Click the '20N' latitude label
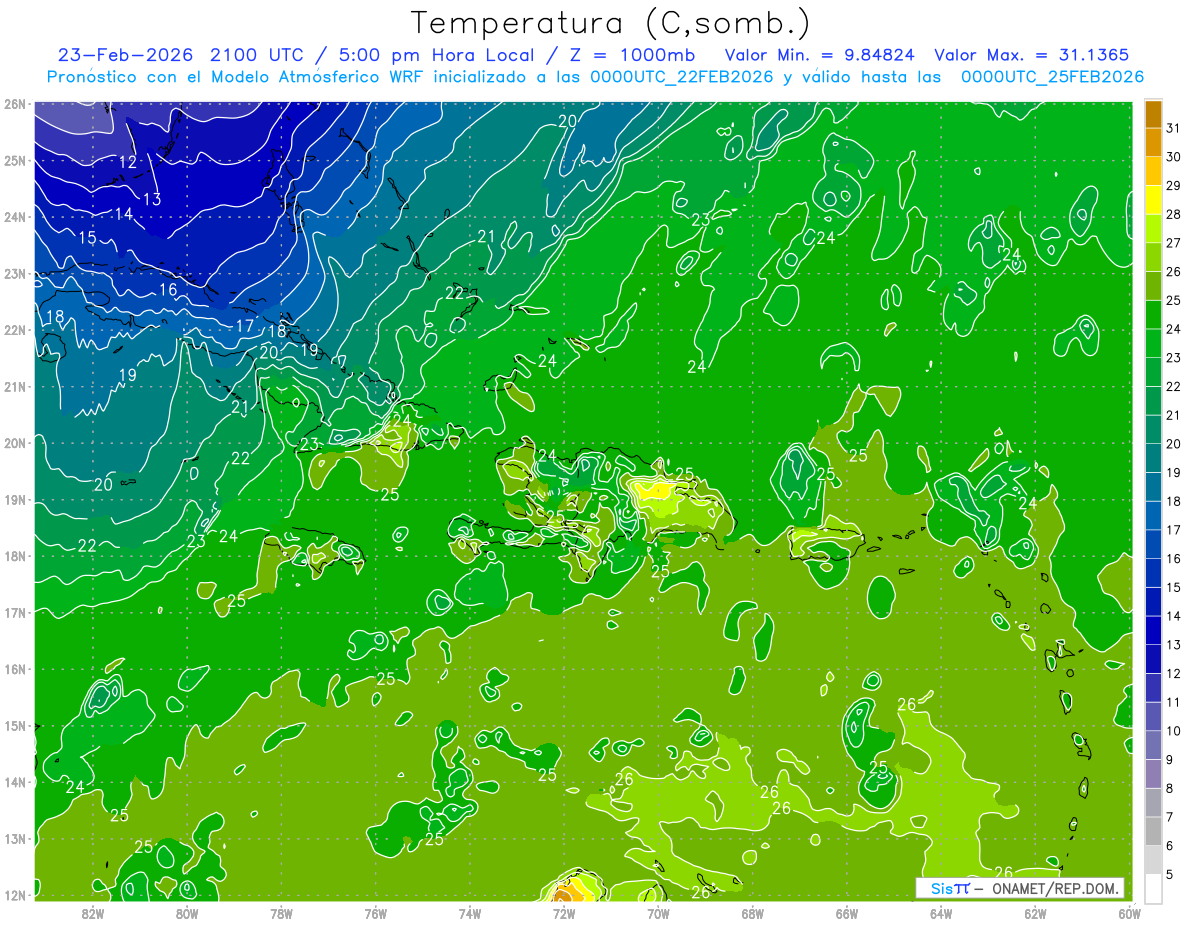This screenshot has width=1200, height=927. click(x=14, y=443)
